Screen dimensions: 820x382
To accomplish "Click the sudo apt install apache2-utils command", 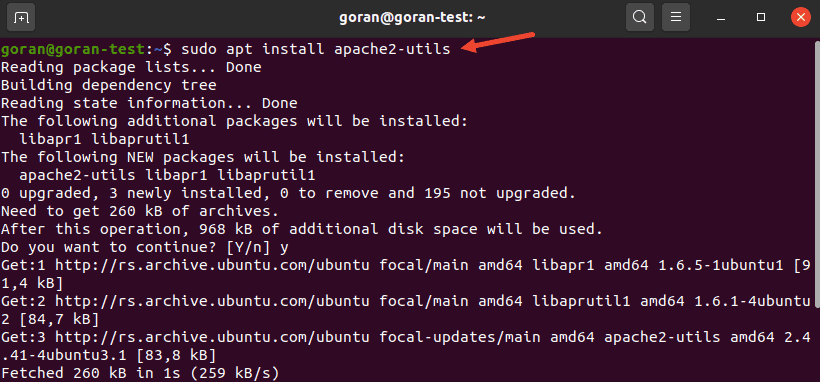I will [315, 50].
